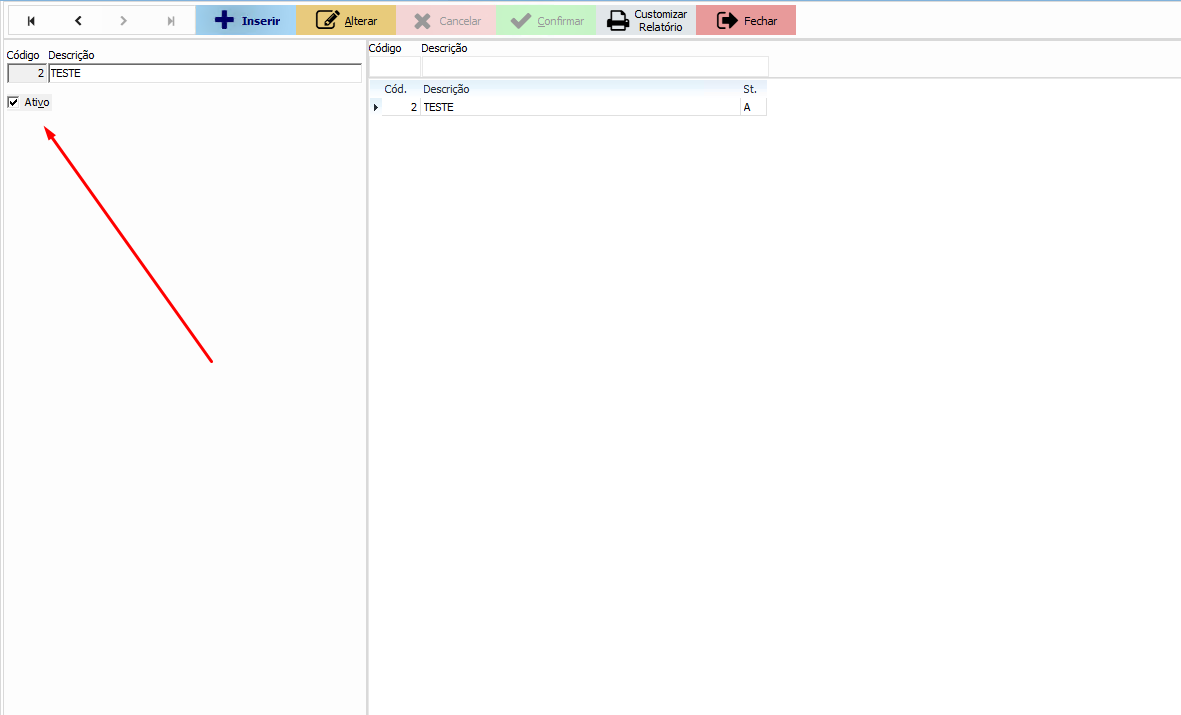Click the row indicator arrow of TESTE
Image resolution: width=1181 pixels, height=715 pixels.
376,107
